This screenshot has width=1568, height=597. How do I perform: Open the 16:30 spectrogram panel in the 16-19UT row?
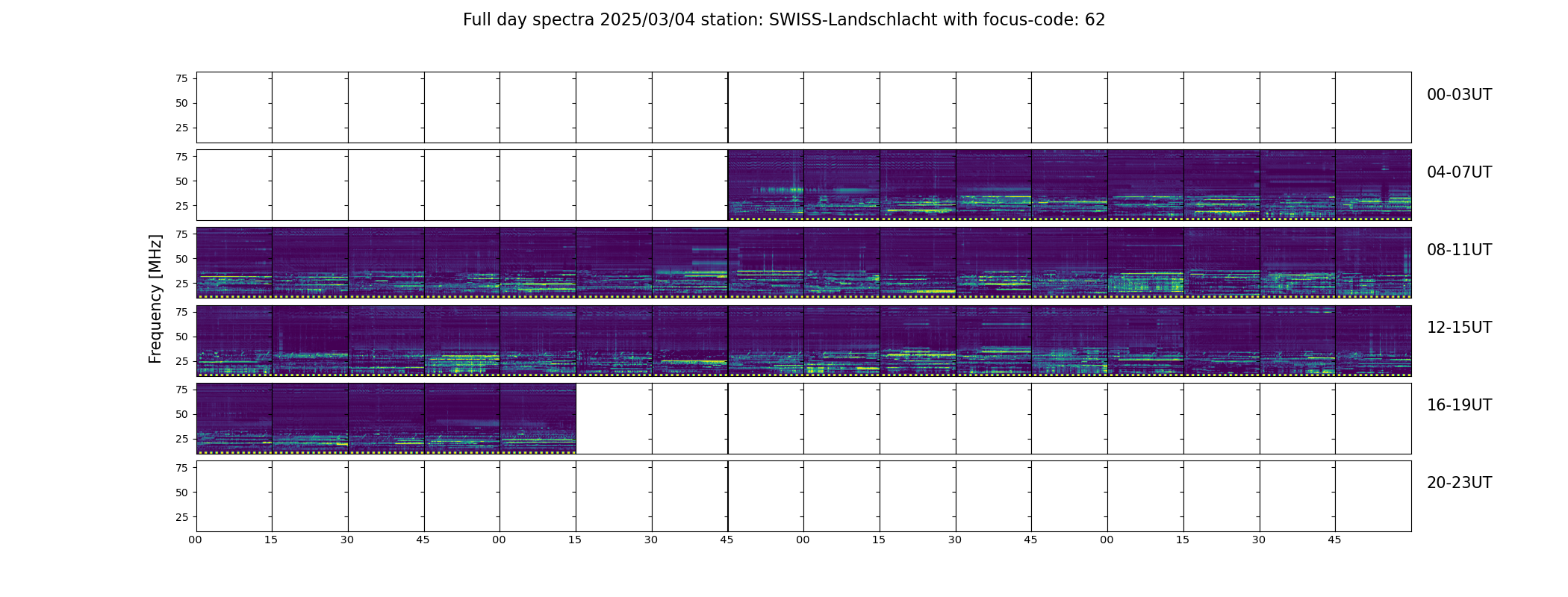pyautogui.click(x=386, y=418)
